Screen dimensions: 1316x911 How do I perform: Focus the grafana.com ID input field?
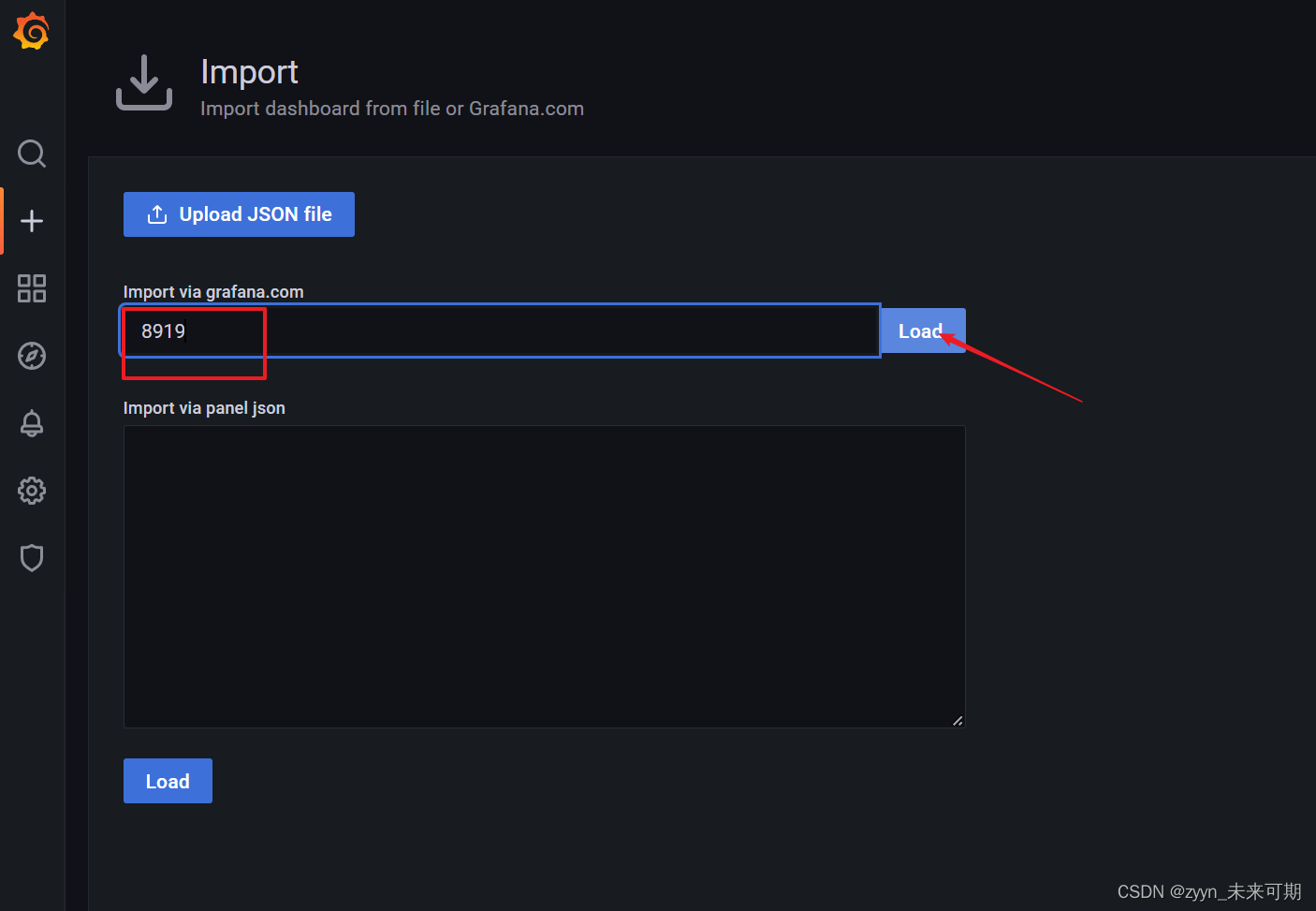(x=501, y=331)
